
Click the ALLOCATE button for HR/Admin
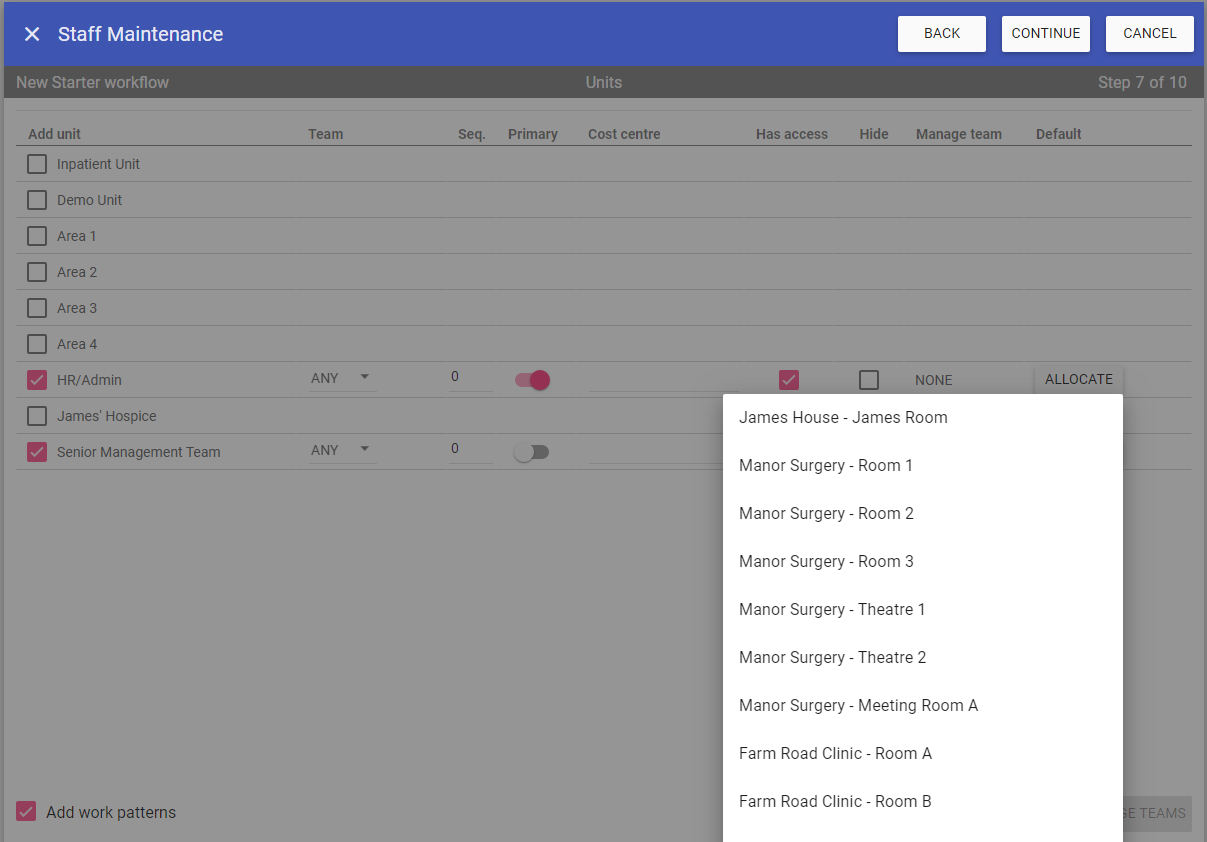click(x=1078, y=379)
